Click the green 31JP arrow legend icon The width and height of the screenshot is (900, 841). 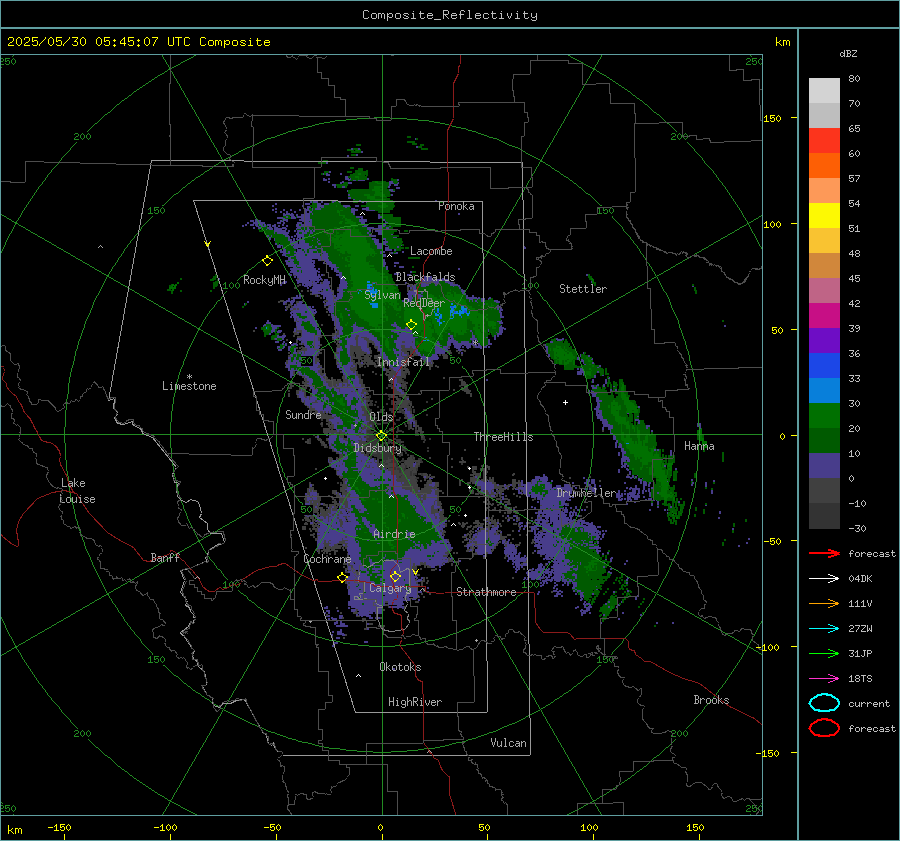824,653
